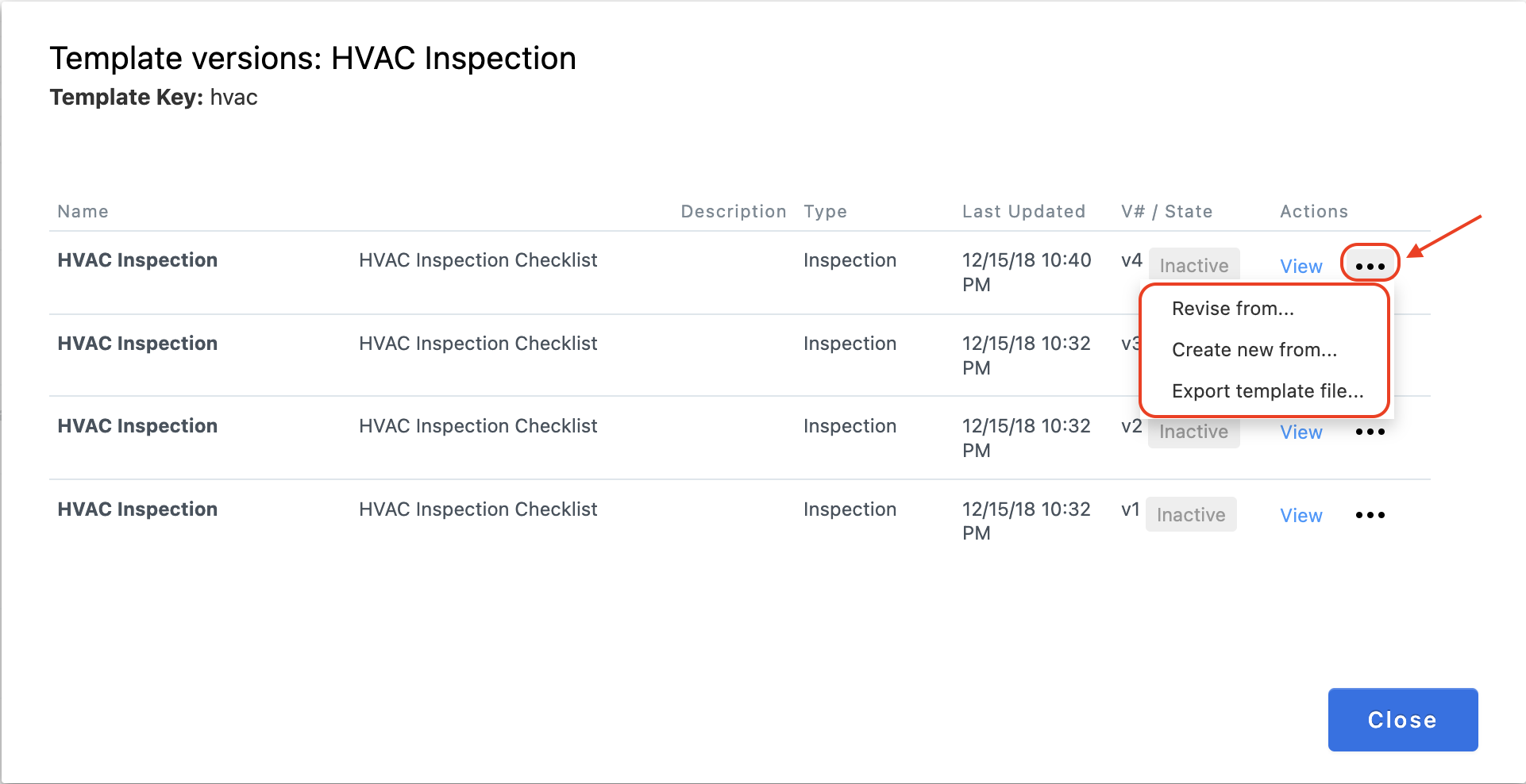
Task: Select the first row HVAC Inspection Checklist text
Action: (x=478, y=260)
